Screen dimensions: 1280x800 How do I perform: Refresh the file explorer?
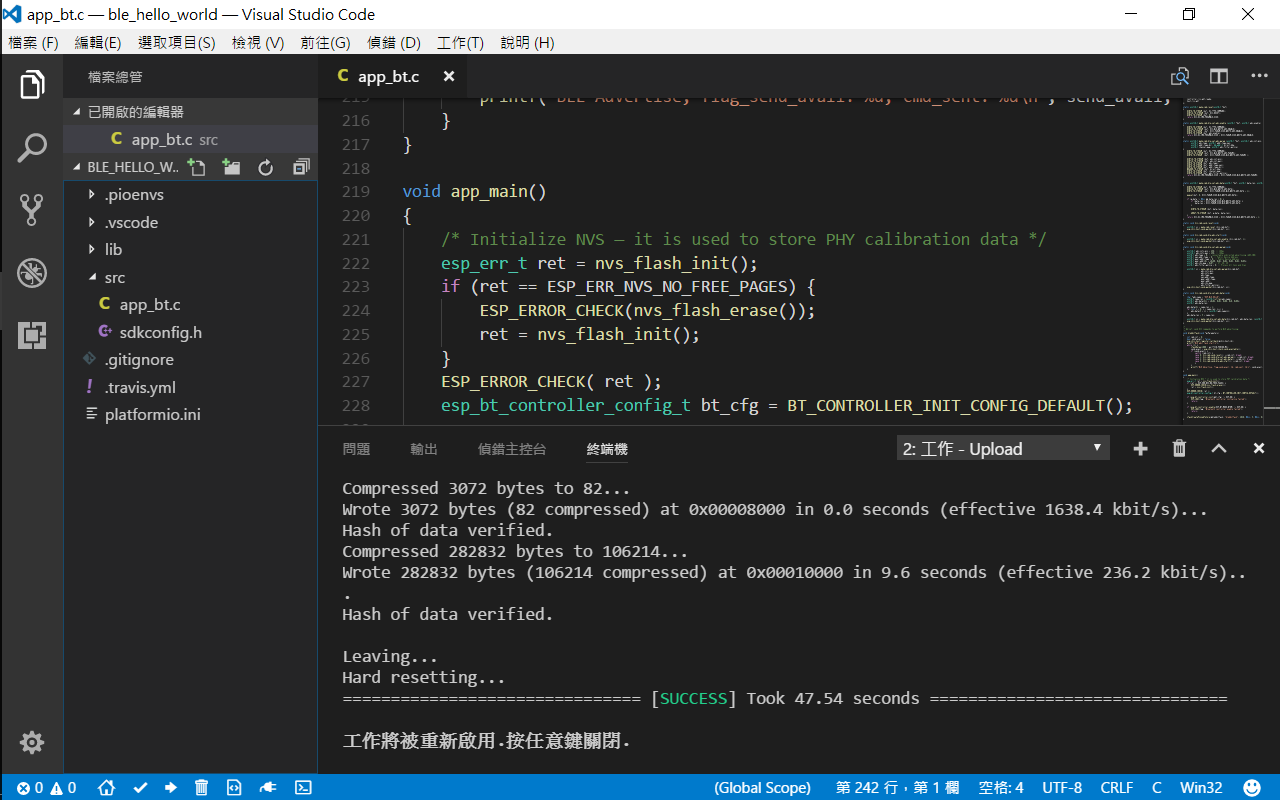tap(264, 167)
